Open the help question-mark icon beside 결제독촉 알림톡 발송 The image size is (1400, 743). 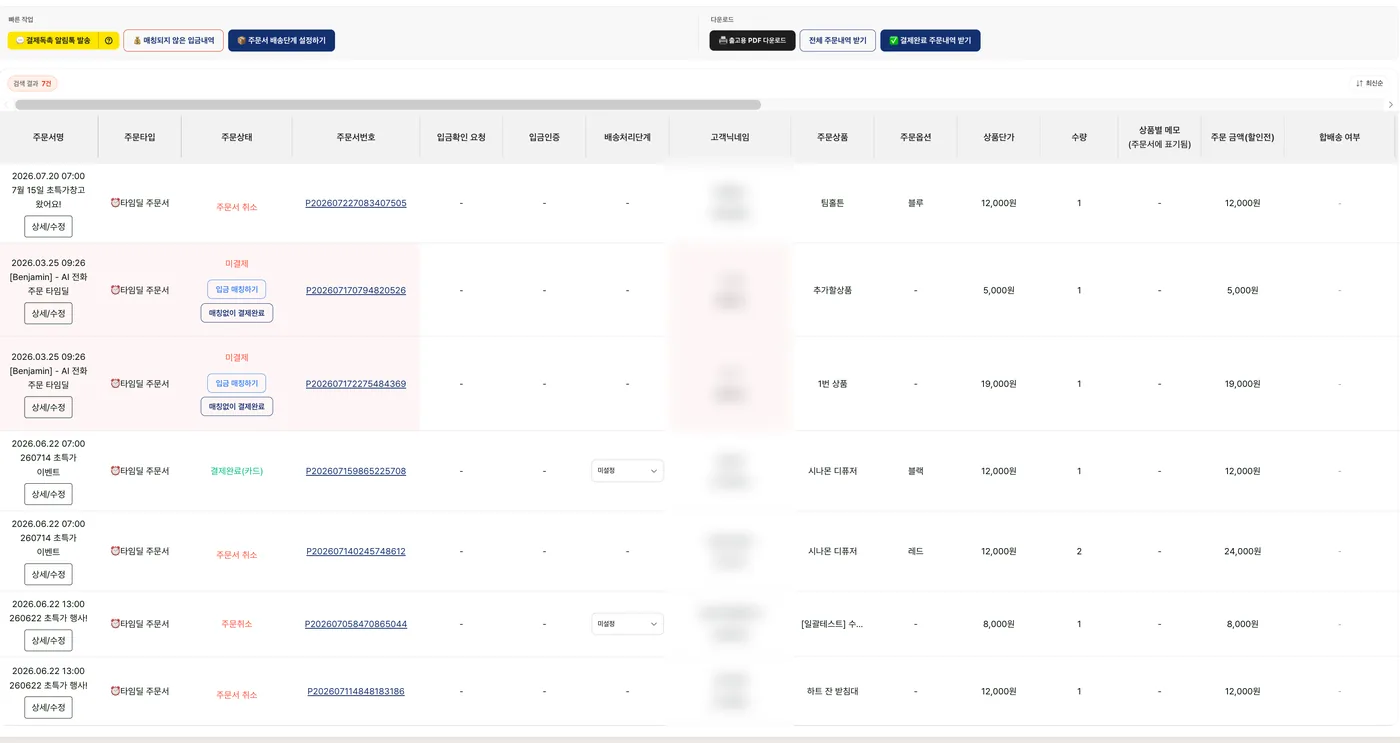coord(109,40)
